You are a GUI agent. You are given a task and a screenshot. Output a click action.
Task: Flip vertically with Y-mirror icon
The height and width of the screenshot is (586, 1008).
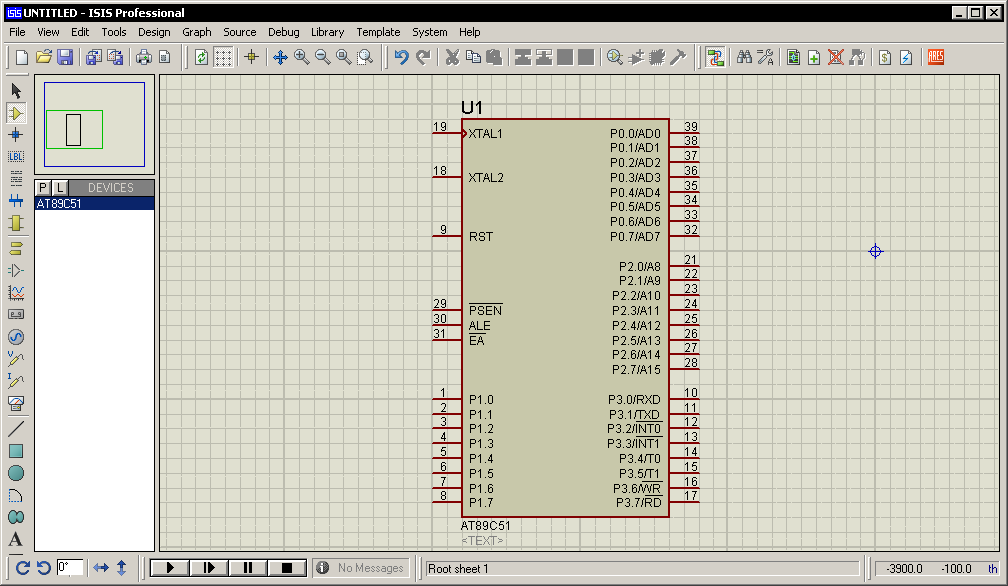[122, 568]
